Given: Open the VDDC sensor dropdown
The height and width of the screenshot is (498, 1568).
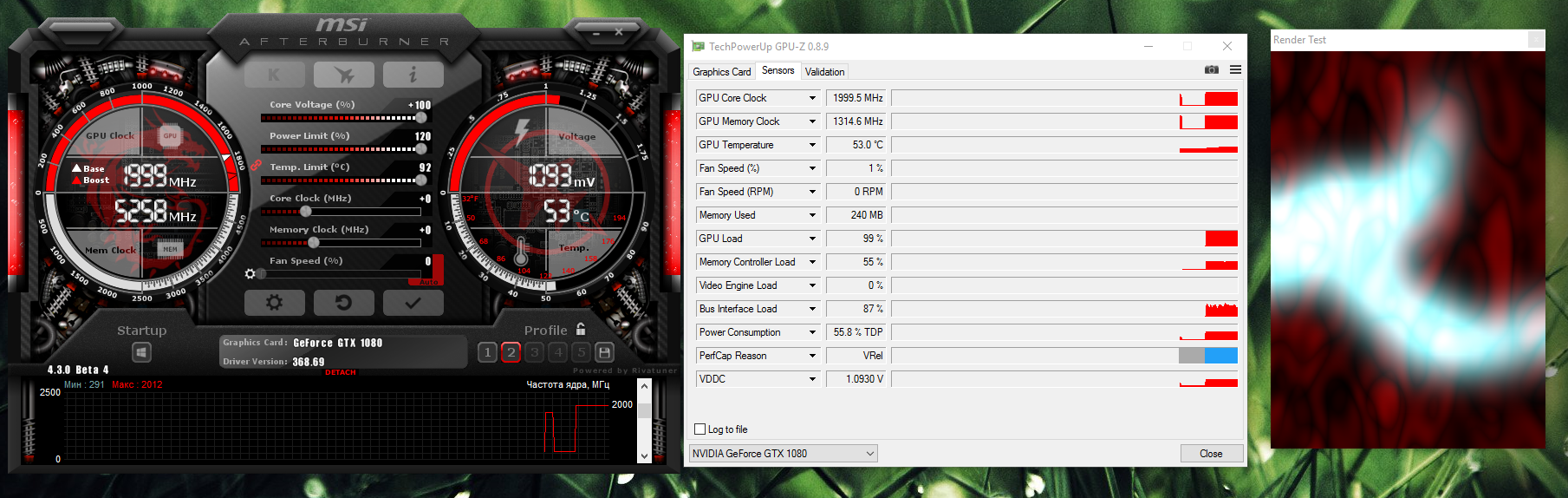Looking at the screenshot, I should pos(812,379).
